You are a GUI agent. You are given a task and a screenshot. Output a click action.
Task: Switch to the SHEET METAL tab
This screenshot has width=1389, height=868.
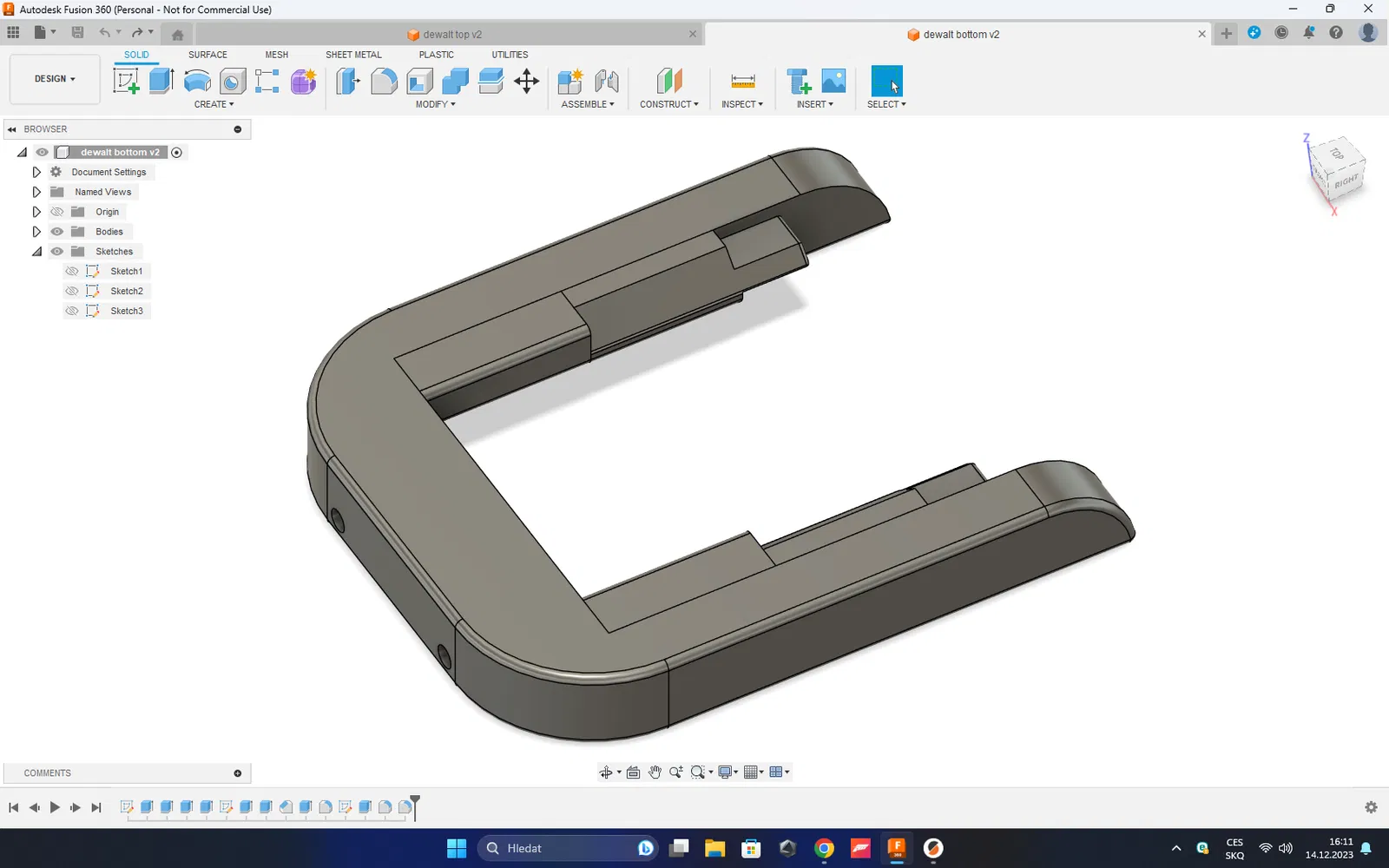[353, 55]
